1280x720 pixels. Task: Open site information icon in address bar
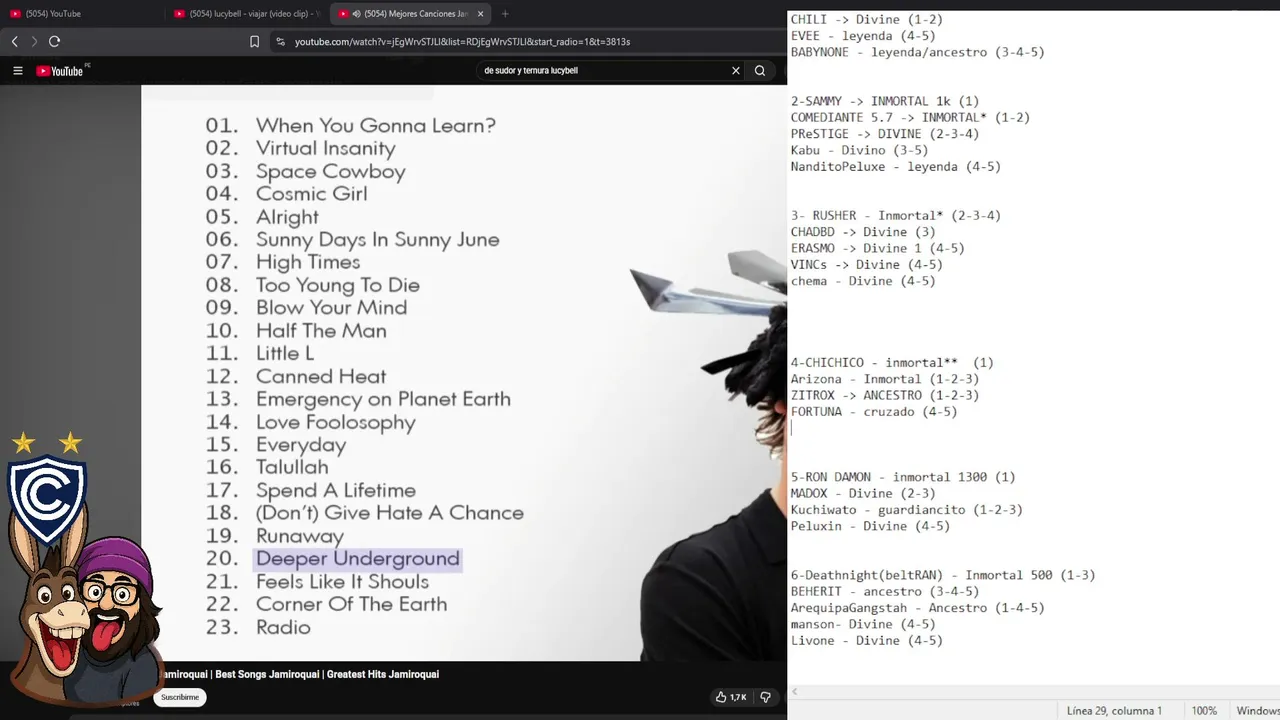(x=280, y=41)
